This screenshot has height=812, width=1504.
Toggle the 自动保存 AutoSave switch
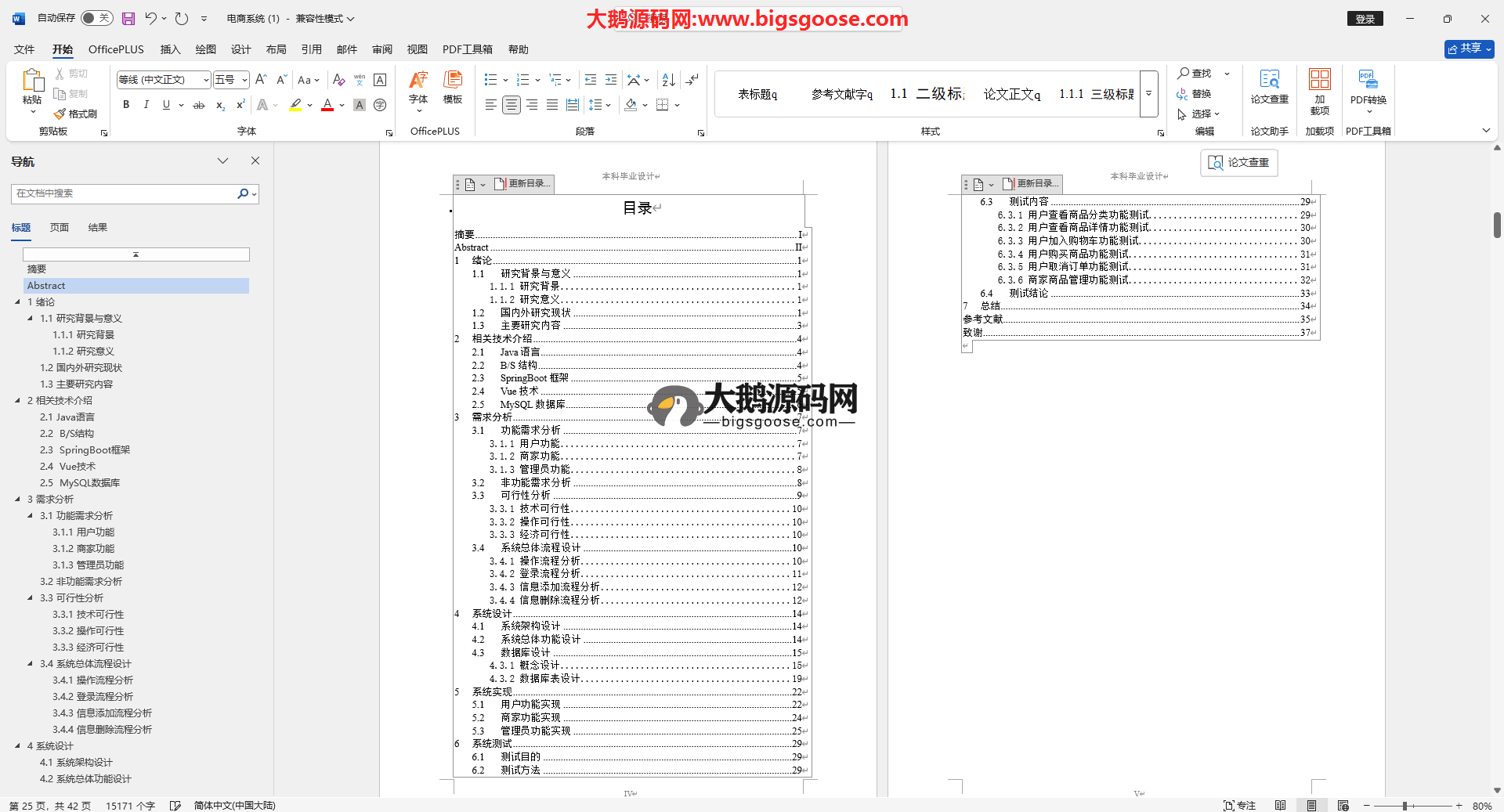[x=96, y=18]
